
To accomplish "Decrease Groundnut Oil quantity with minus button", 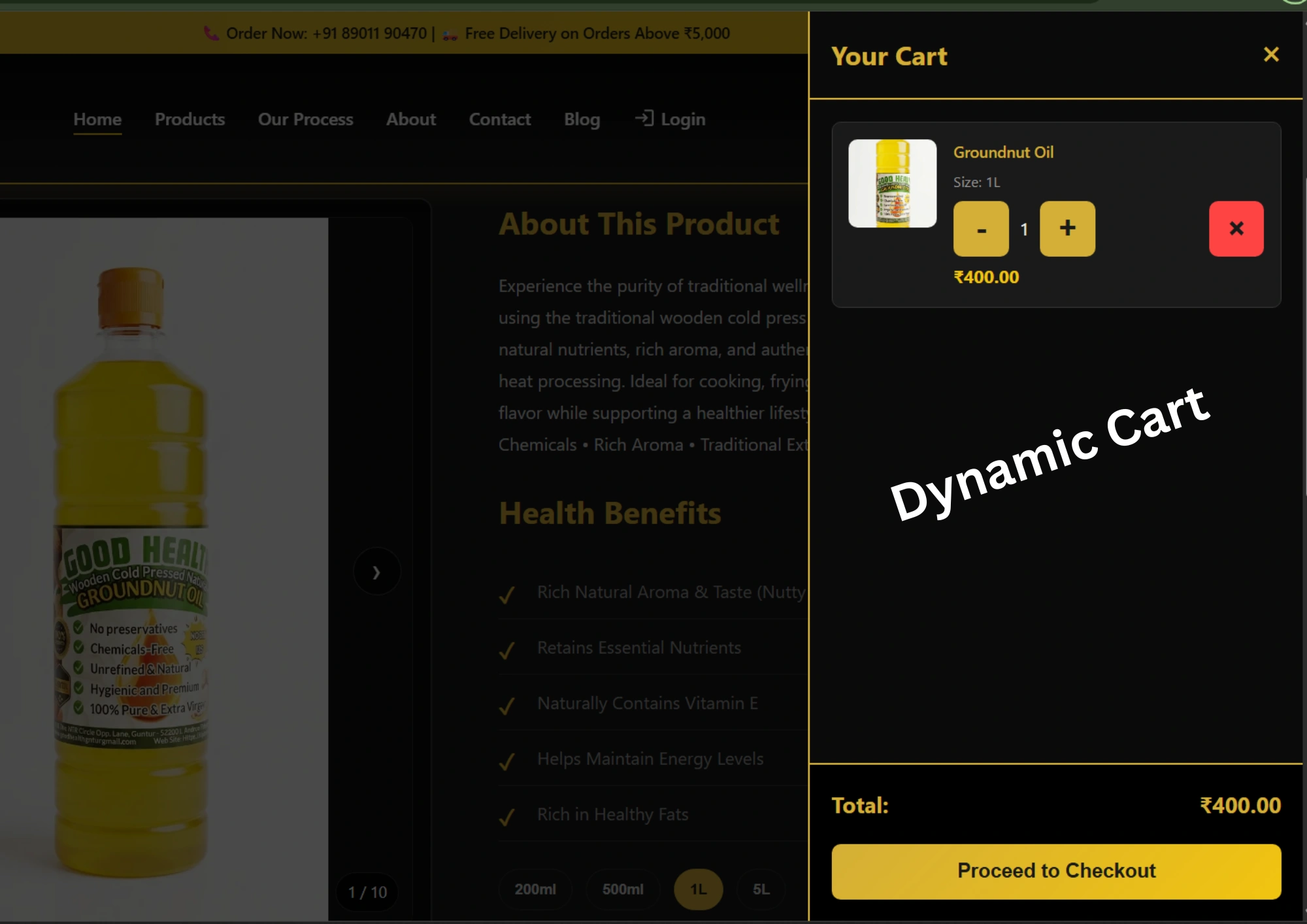I will tap(981, 229).
